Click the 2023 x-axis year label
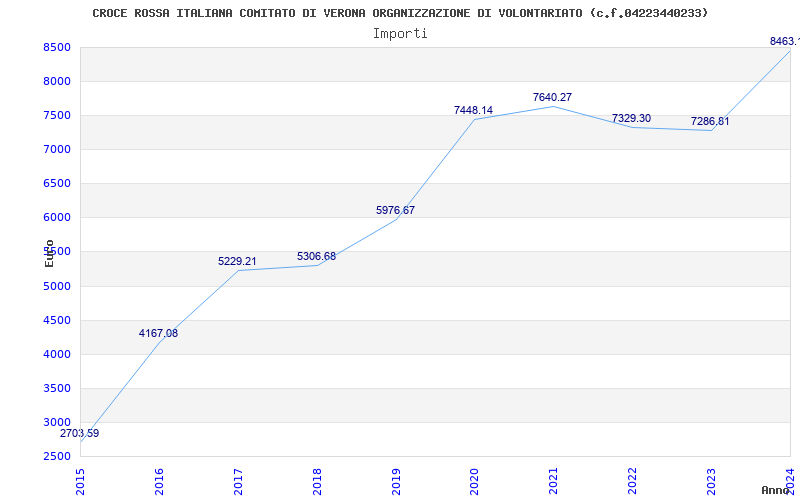 711,482
